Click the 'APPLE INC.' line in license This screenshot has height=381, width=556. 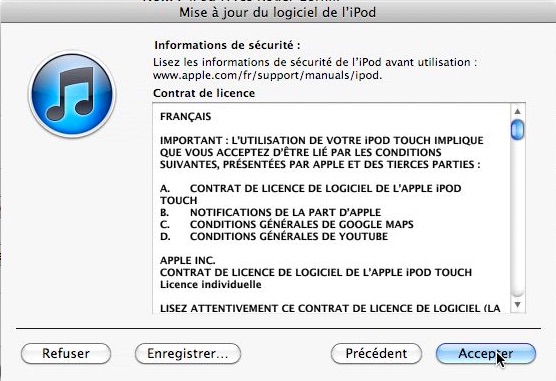coord(188,260)
